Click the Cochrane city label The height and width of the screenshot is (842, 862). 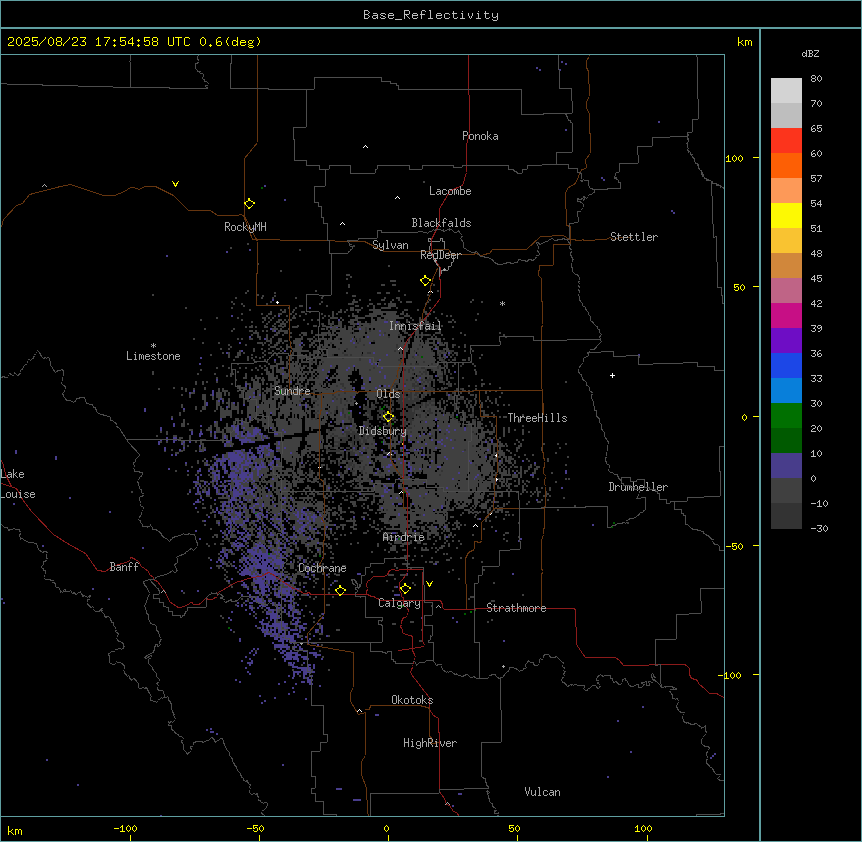(x=322, y=568)
